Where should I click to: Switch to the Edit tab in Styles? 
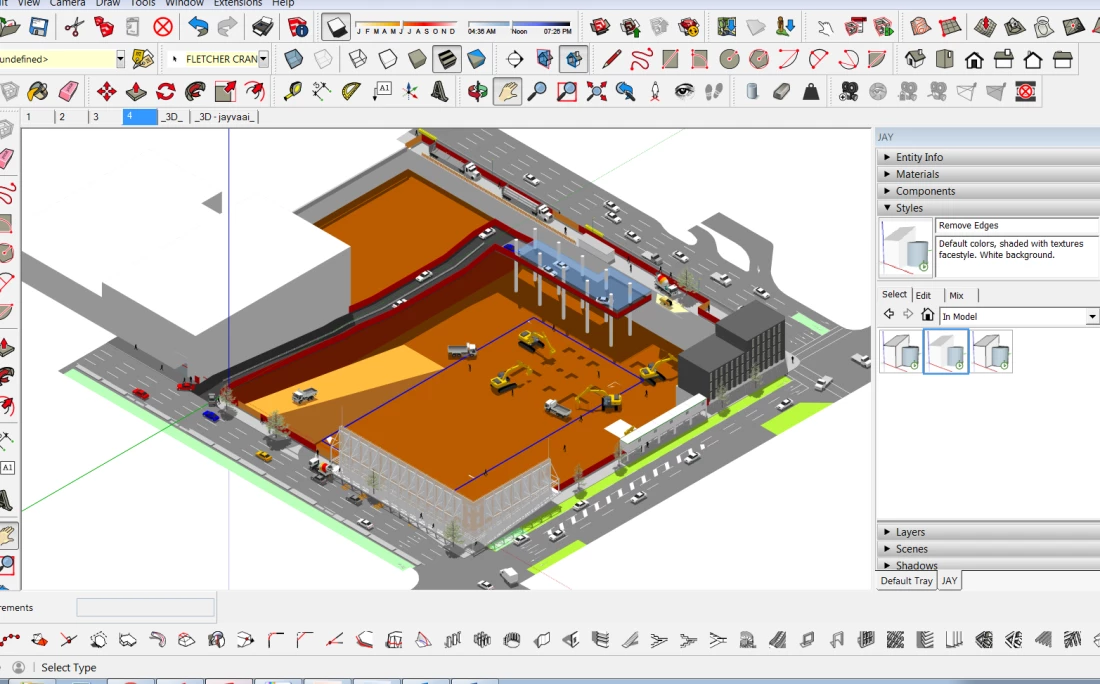(923, 295)
